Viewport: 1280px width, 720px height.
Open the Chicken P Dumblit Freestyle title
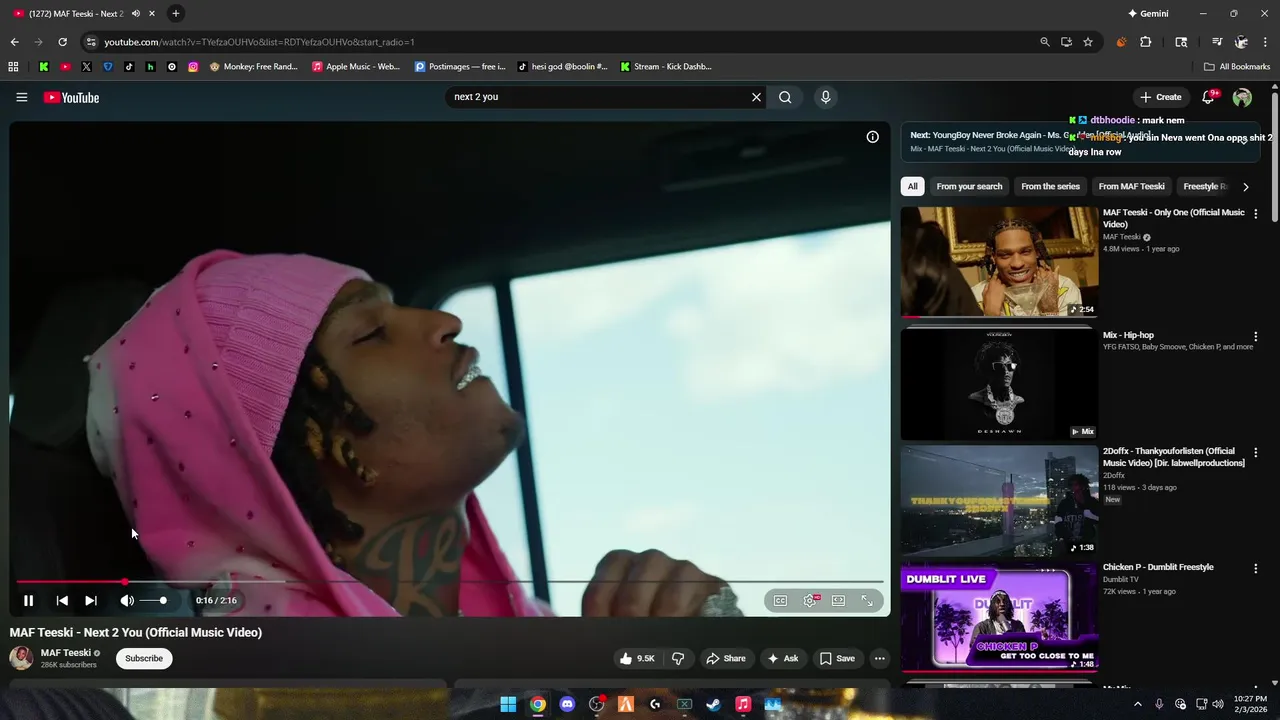1158,567
